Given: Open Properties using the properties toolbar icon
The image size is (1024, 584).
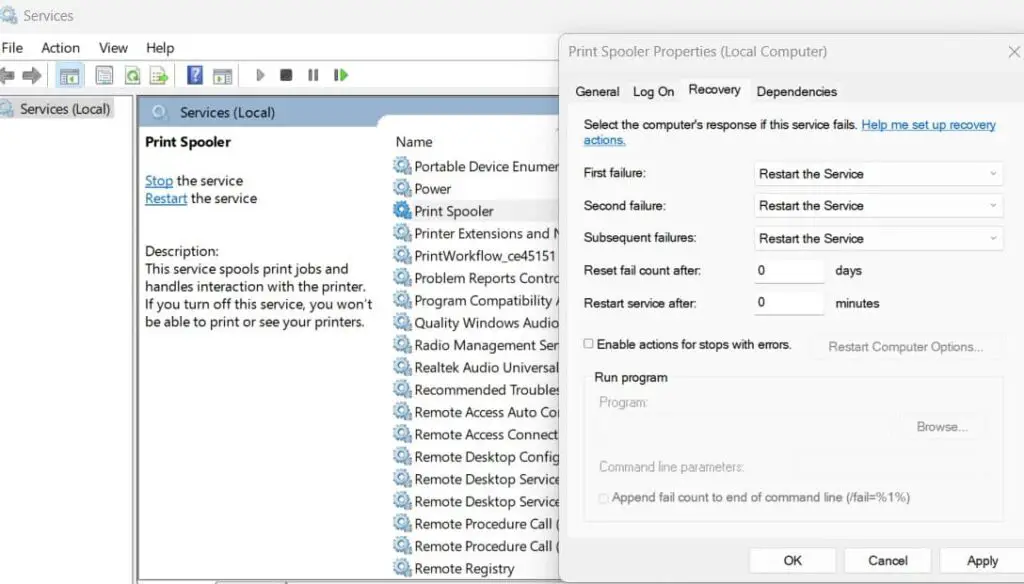Looking at the screenshot, I should [x=105, y=74].
